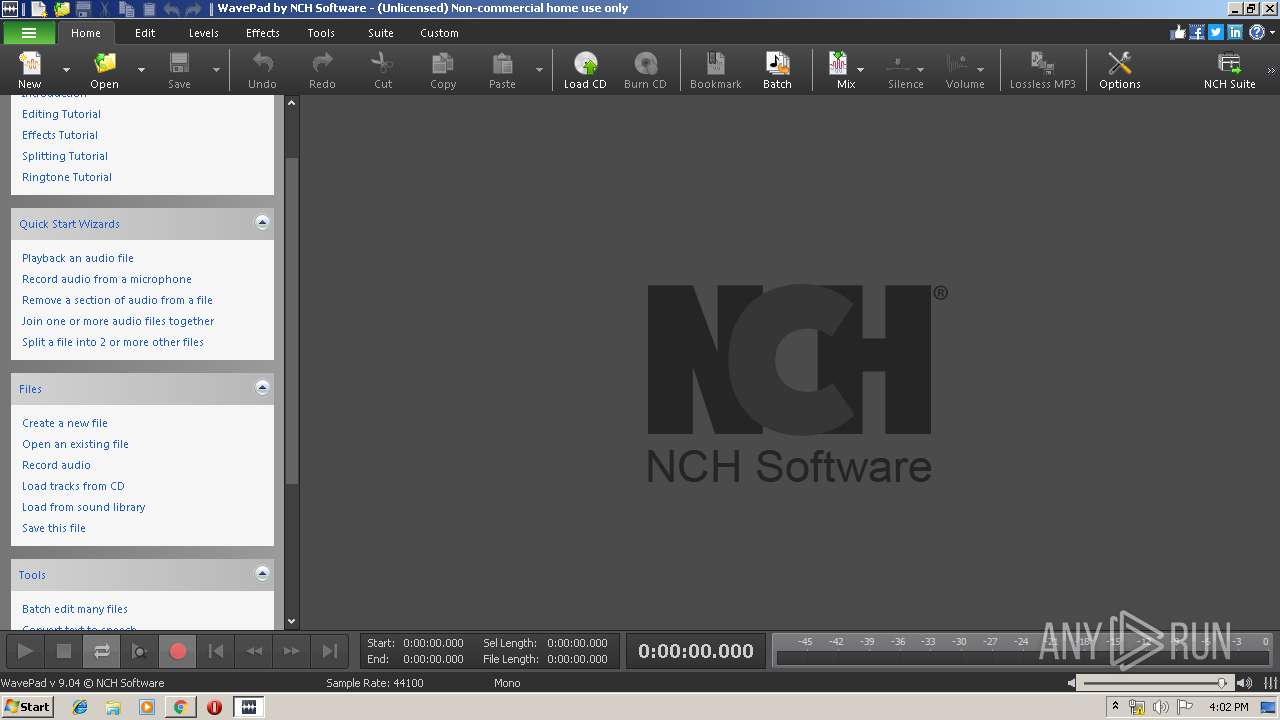This screenshot has width=1280, height=720.
Task: Open the Save button dropdown arrow
Action: 216,69
